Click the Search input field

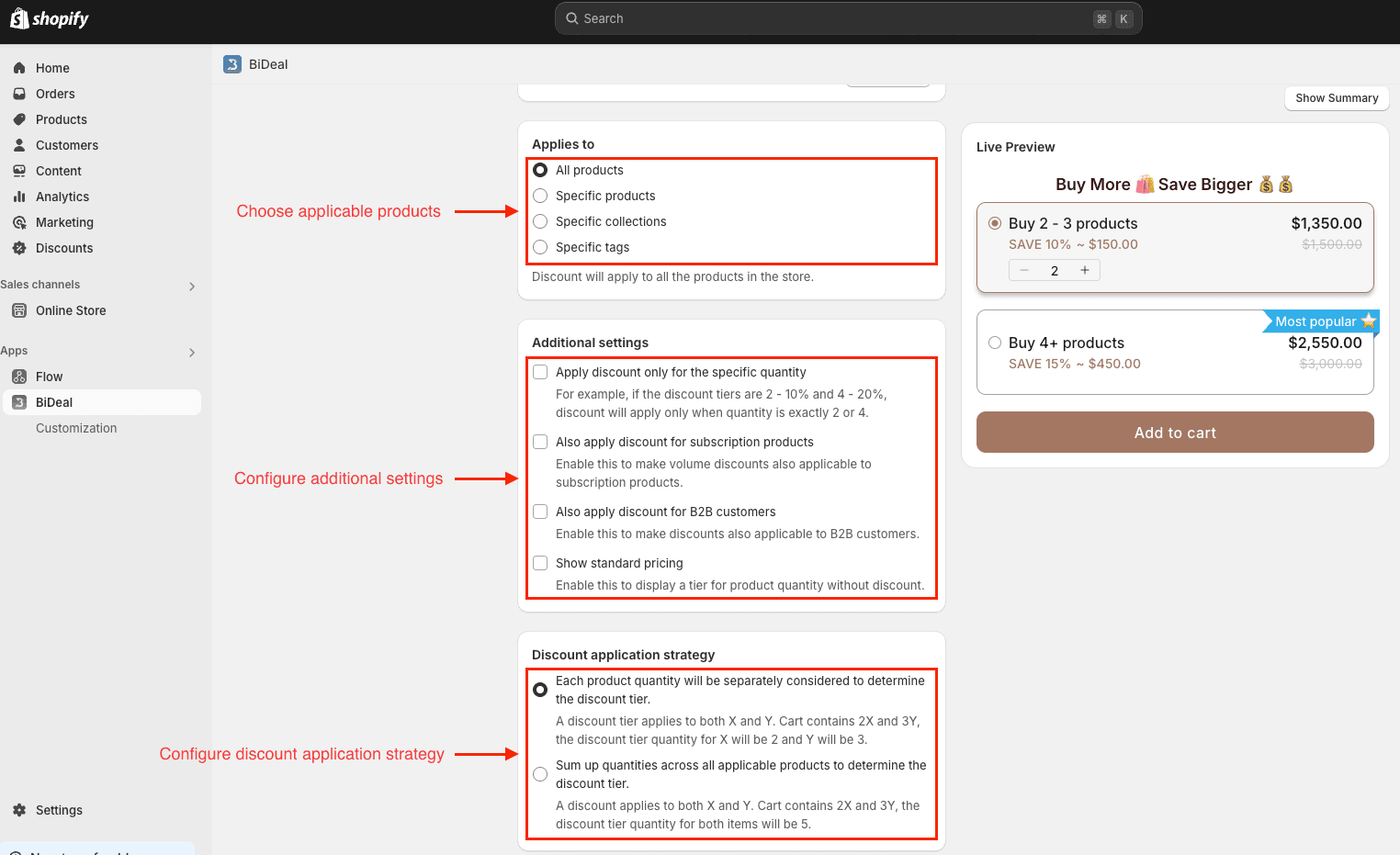(848, 18)
